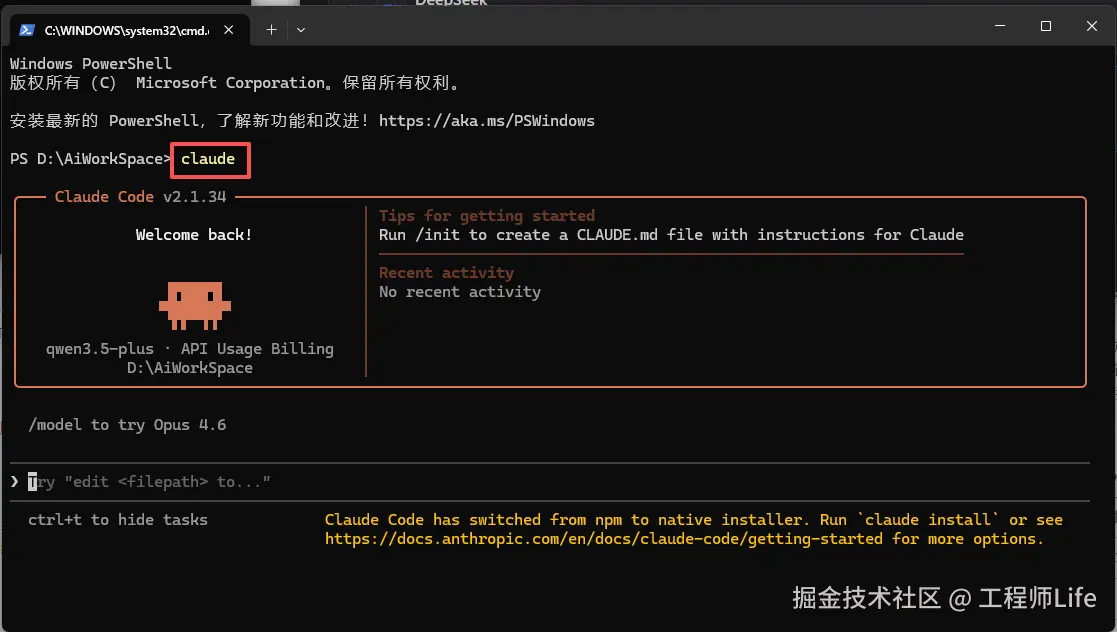Viewport: 1117px width, 632px height.
Task: Expand the new tab profile dropdown arrow
Action: [301, 30]
